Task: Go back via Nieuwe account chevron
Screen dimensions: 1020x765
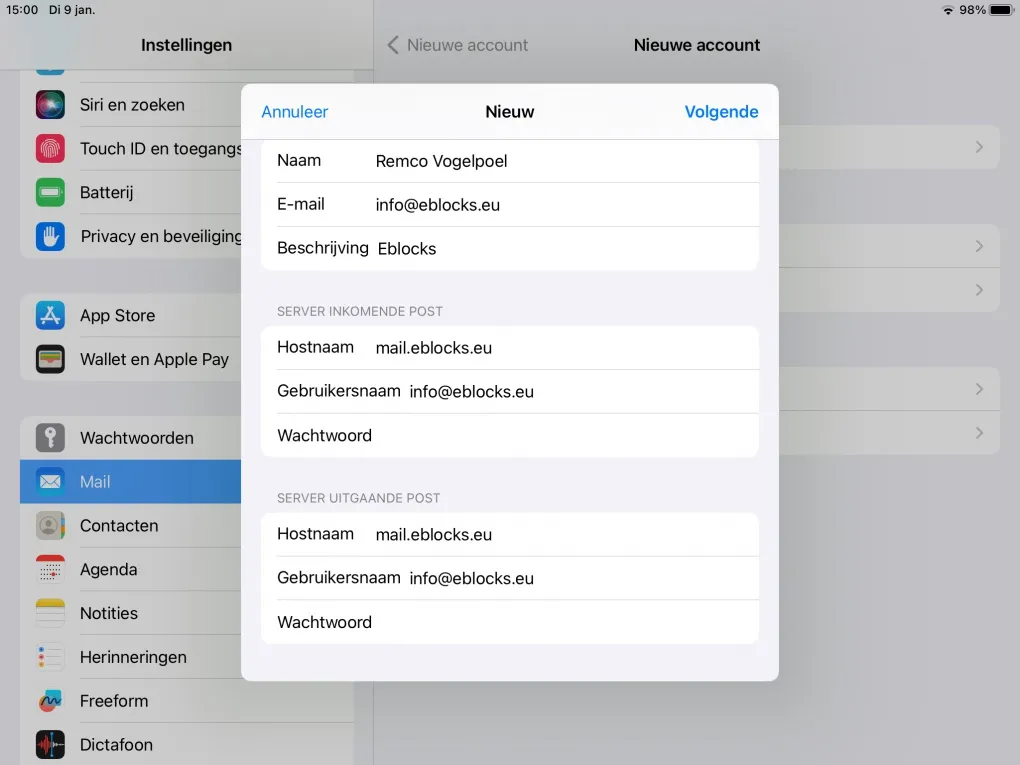Action: (457, 45)
